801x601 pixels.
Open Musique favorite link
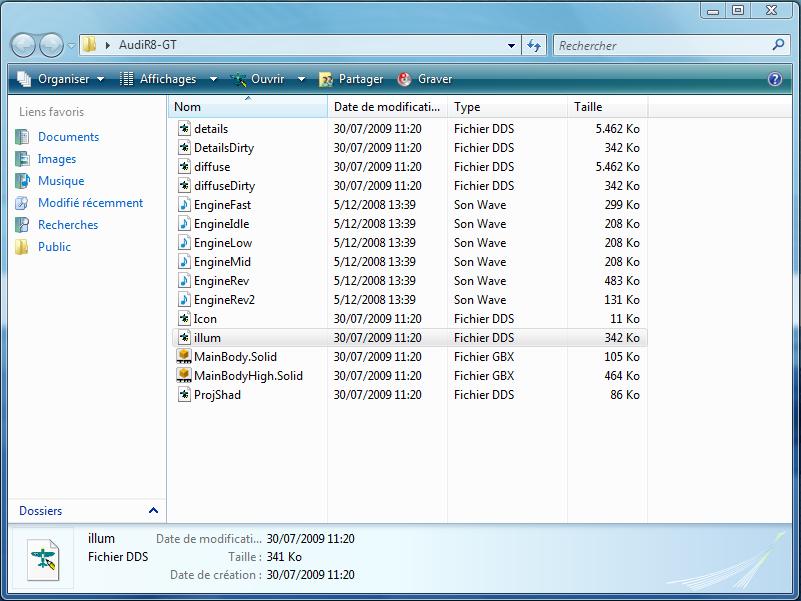(x=61, y=181)
